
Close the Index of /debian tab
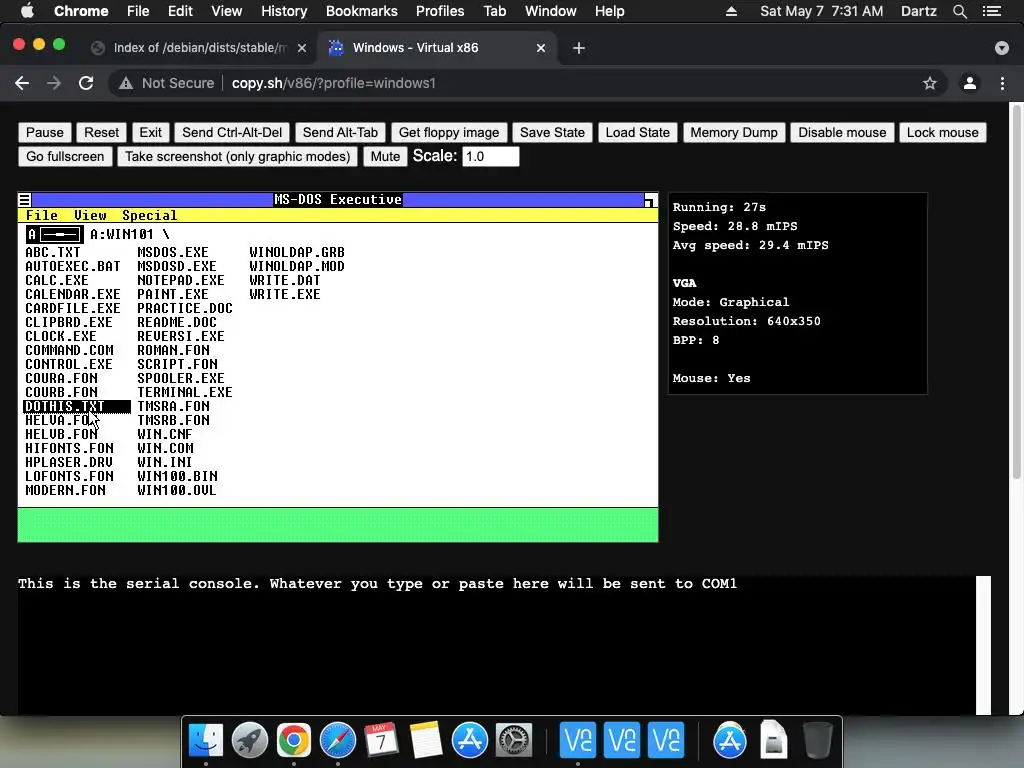(302, 48)
